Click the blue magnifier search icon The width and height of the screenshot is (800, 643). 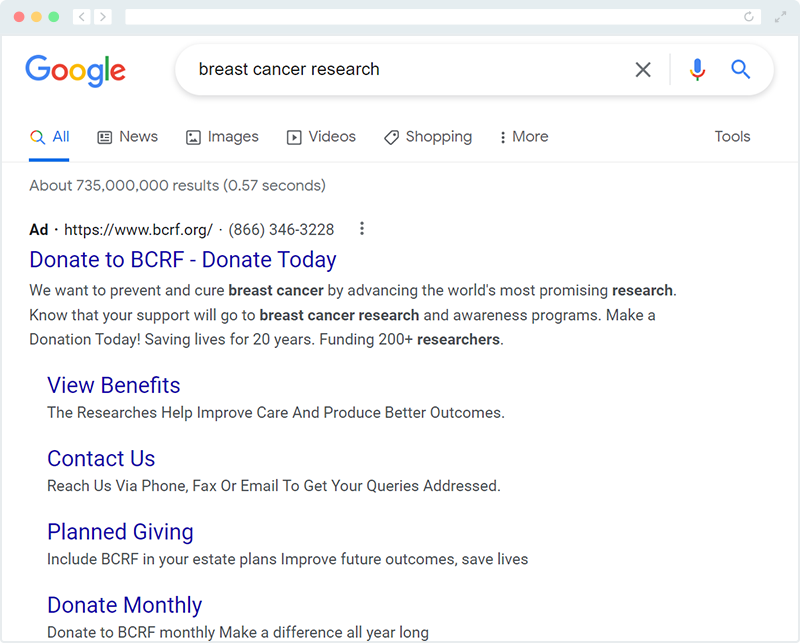pyautogui.click(x=740, y=70)
